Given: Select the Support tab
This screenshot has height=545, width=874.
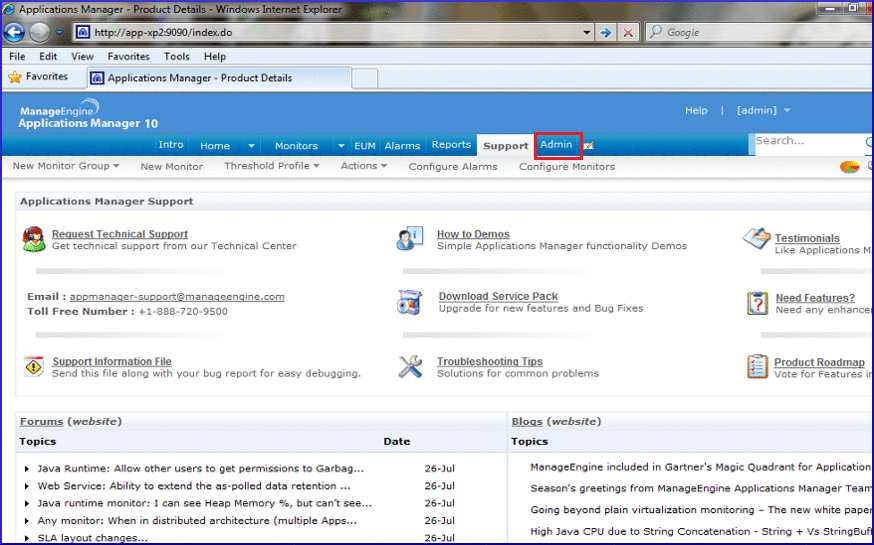Looking at the screenshot, I should [506, 145].
